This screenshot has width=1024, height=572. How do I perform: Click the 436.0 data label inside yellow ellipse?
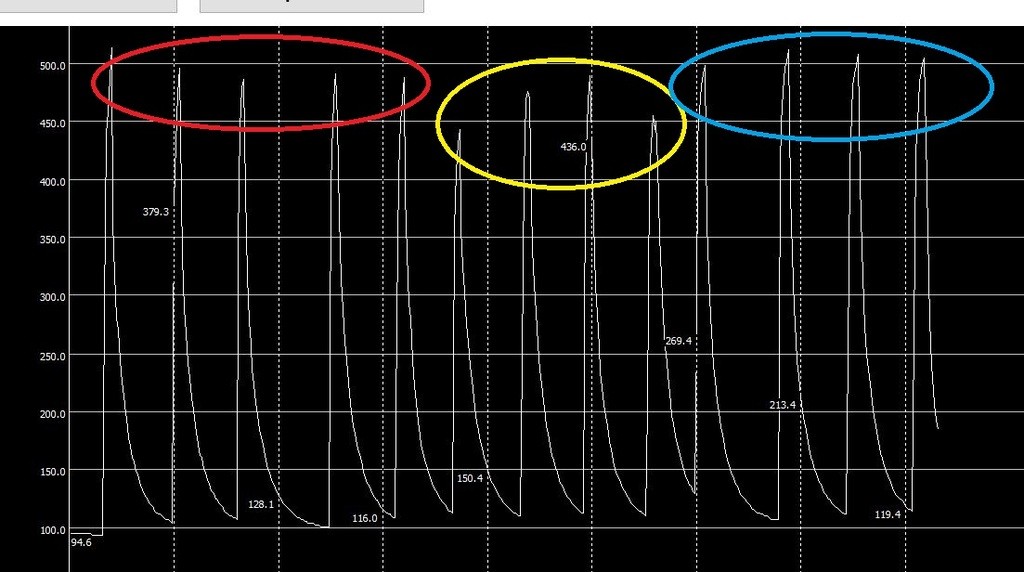(573, 147)
